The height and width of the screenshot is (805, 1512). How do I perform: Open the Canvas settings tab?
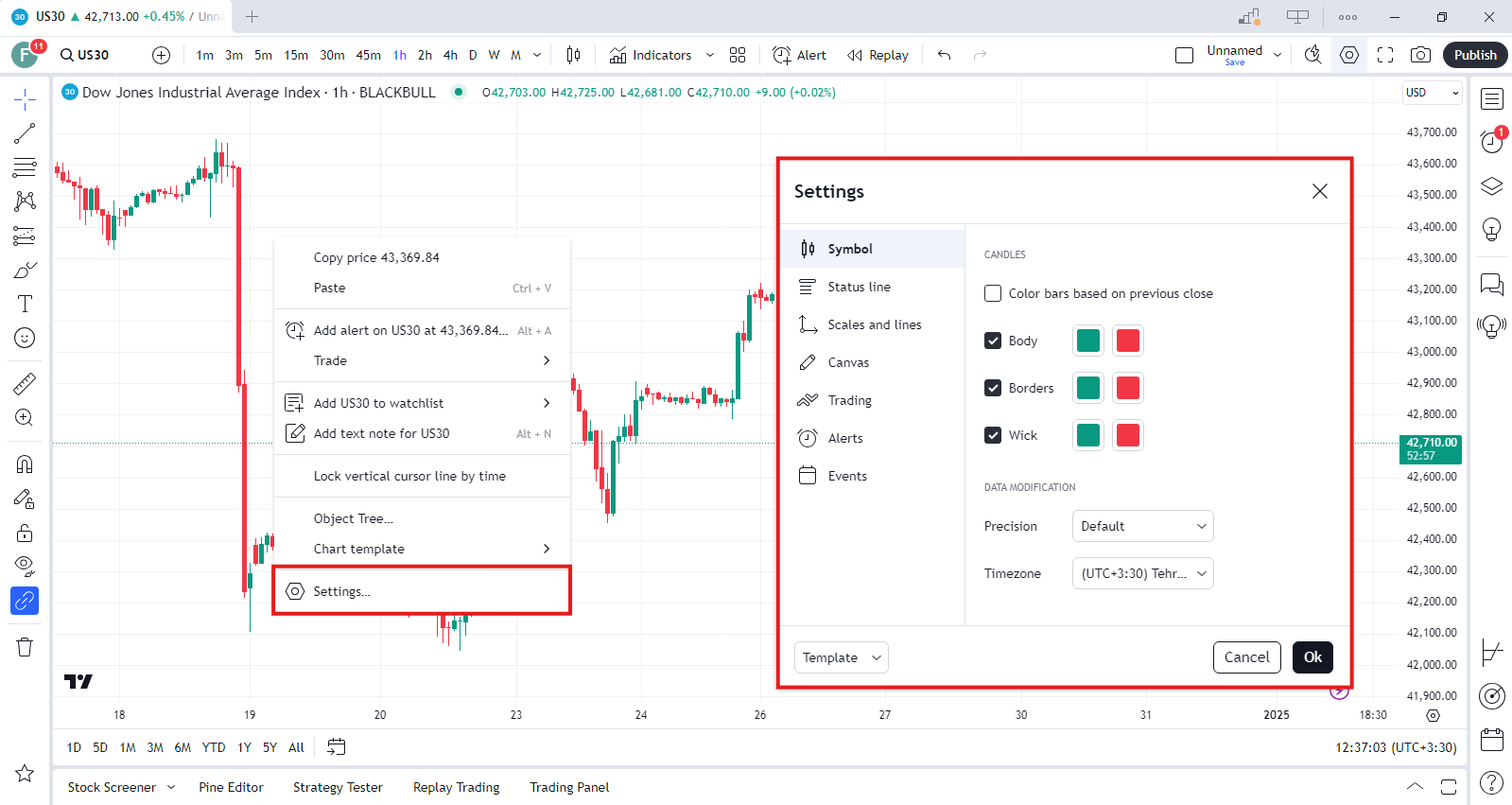tap(873, 362)
